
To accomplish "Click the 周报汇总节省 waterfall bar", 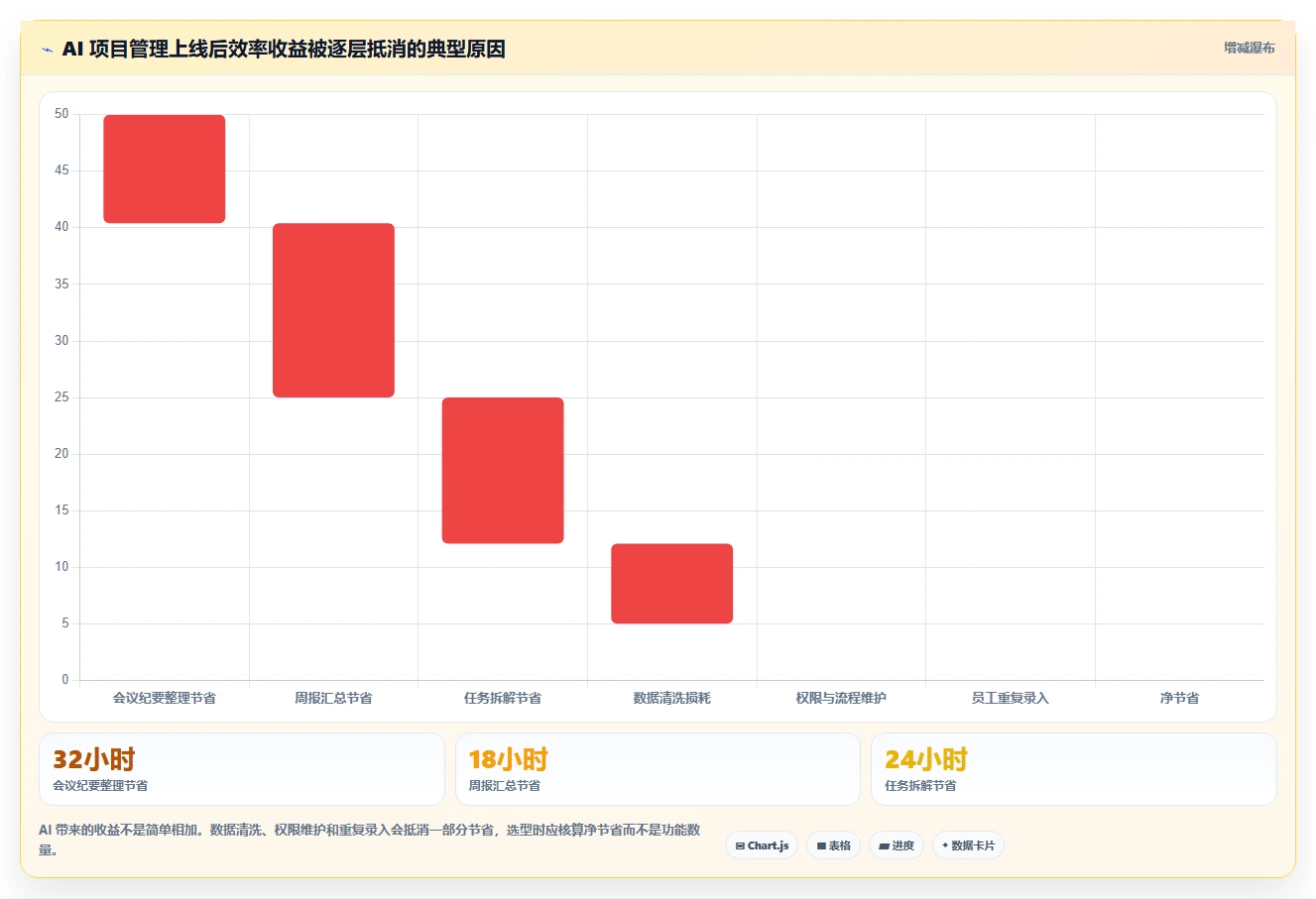I will point(333,310).
